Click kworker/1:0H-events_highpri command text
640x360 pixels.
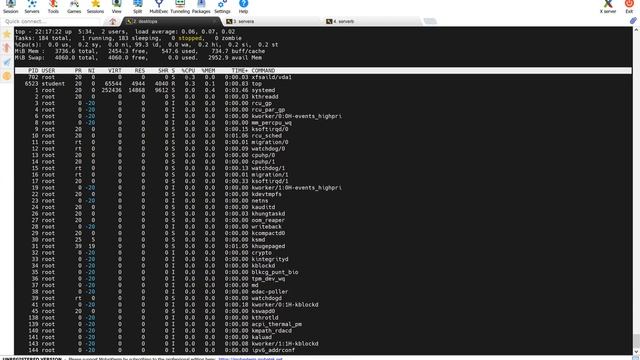point(297,188)
